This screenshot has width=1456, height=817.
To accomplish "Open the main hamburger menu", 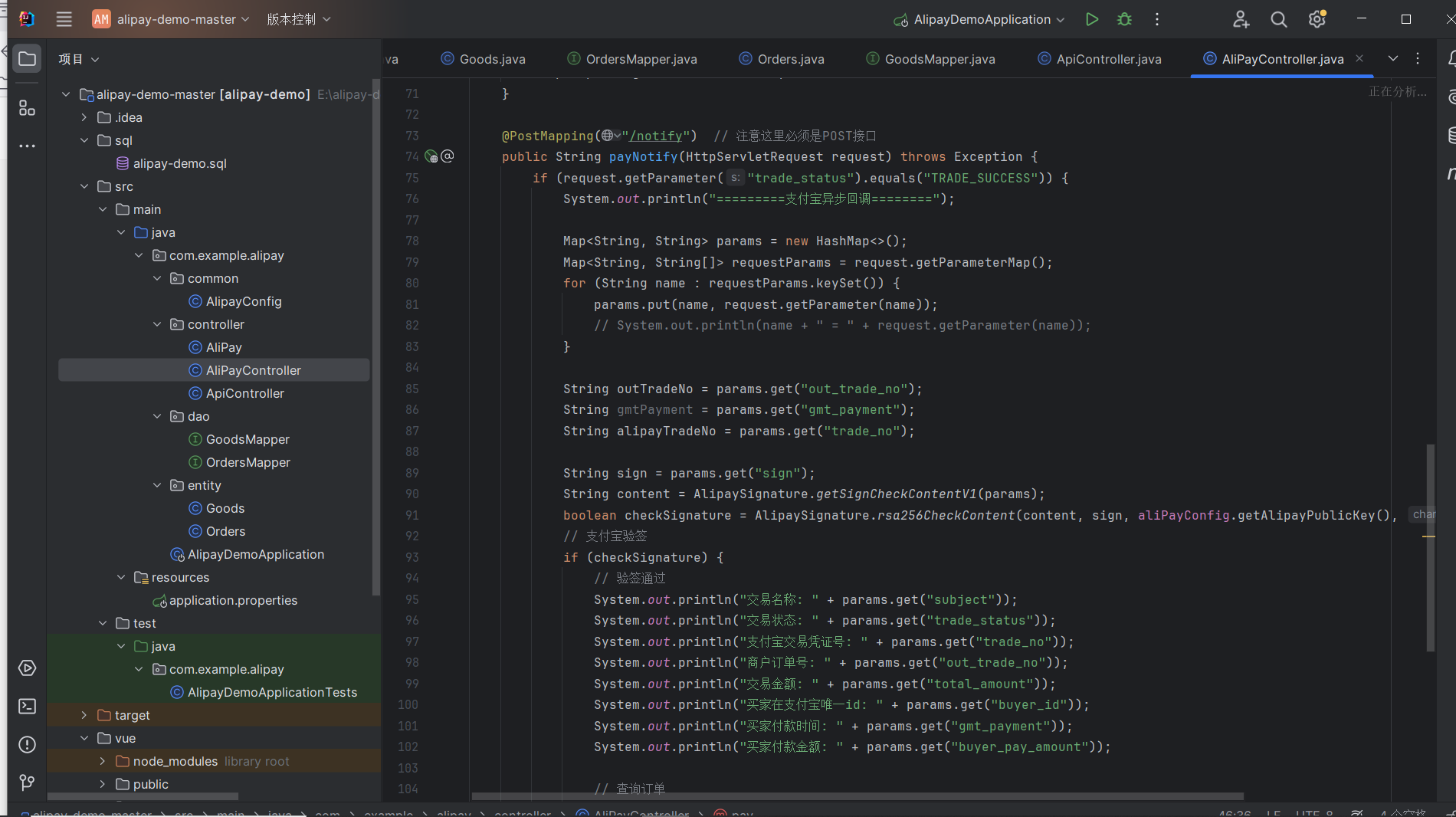I will click(64, 19).
